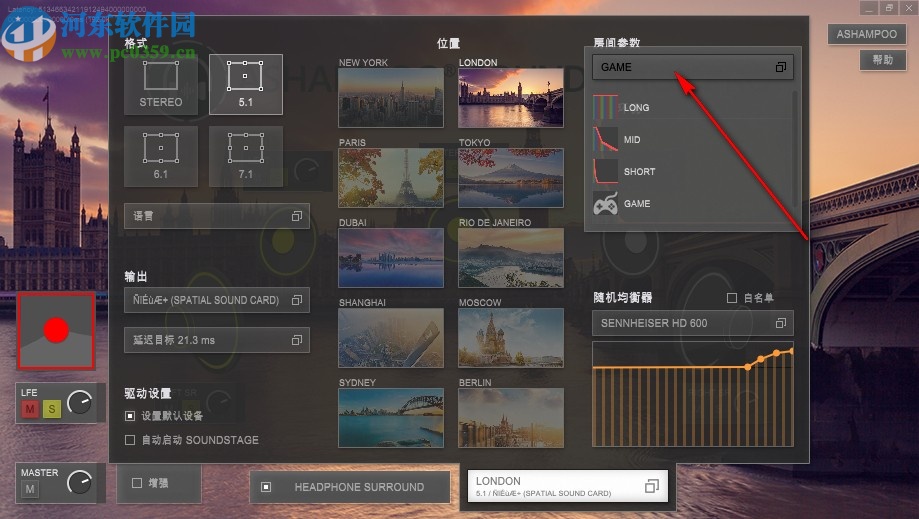Pick the MID reverb icon
The image size is (919, 519).
click(x=605, y=139)
